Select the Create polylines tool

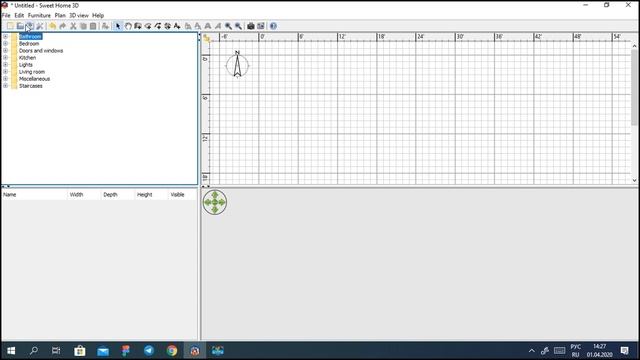pyautogui.click(x=158, y=26)
